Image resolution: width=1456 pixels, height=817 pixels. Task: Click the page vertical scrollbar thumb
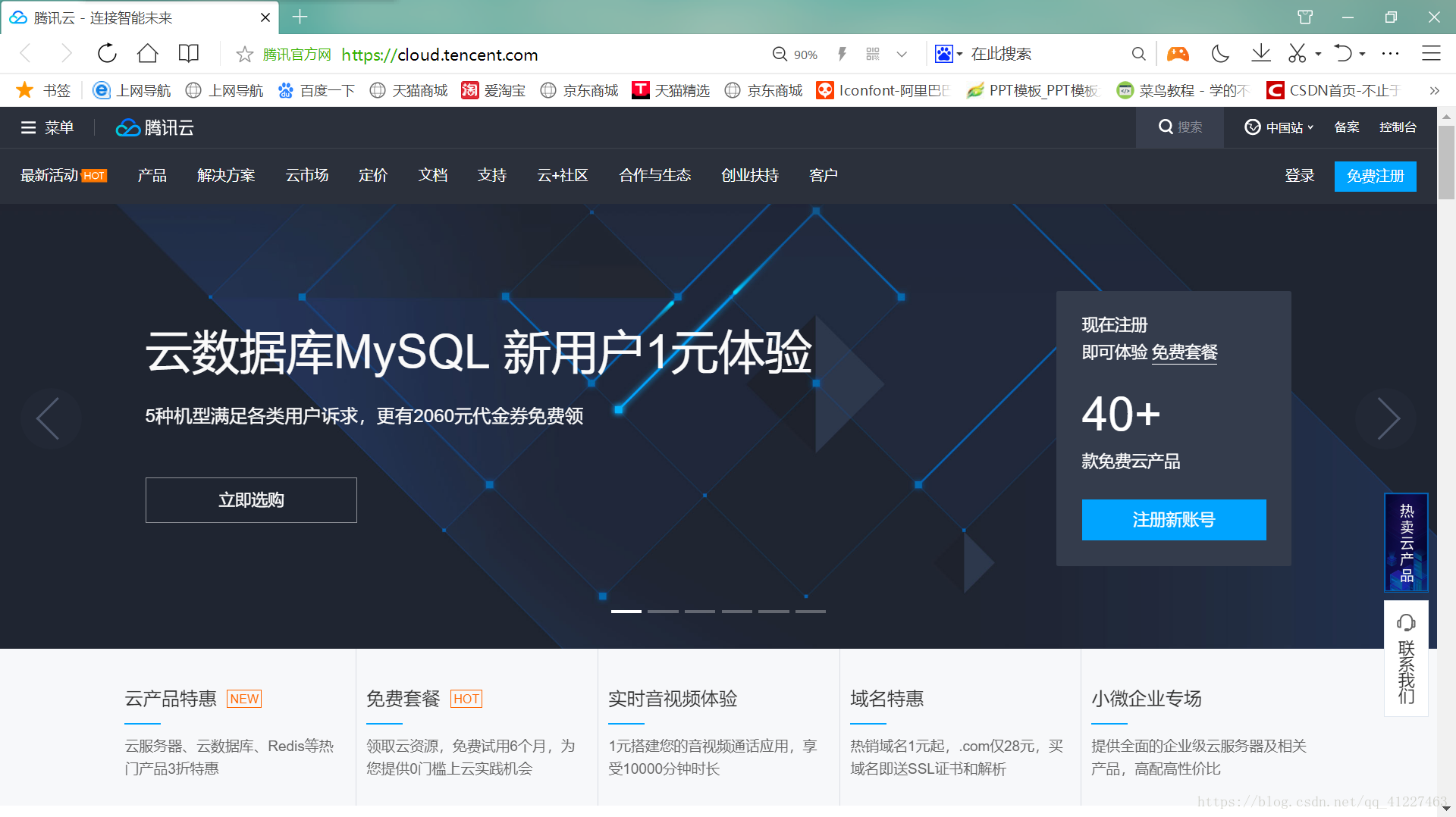[1446, 162]
